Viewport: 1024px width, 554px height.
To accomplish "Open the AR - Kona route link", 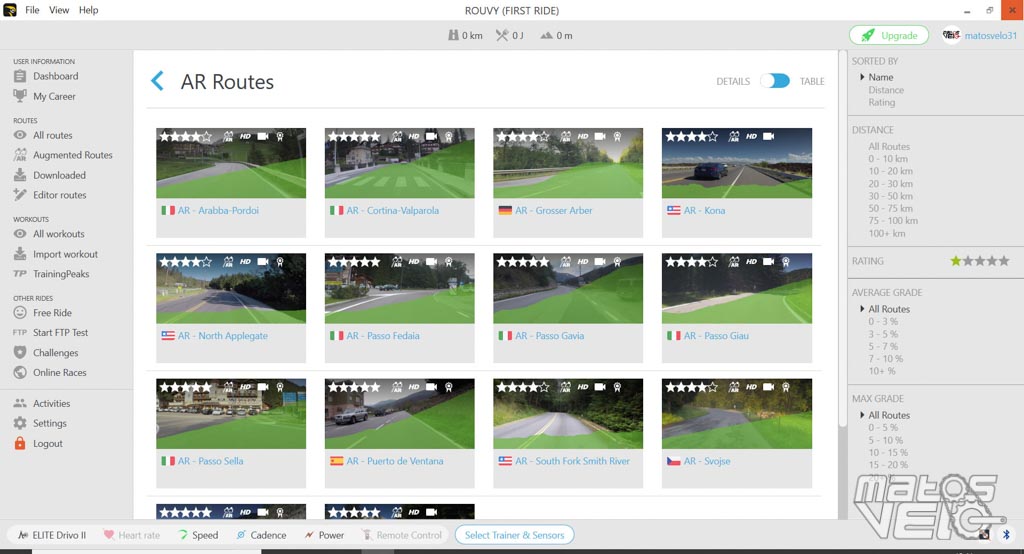I will coord(704,210).
